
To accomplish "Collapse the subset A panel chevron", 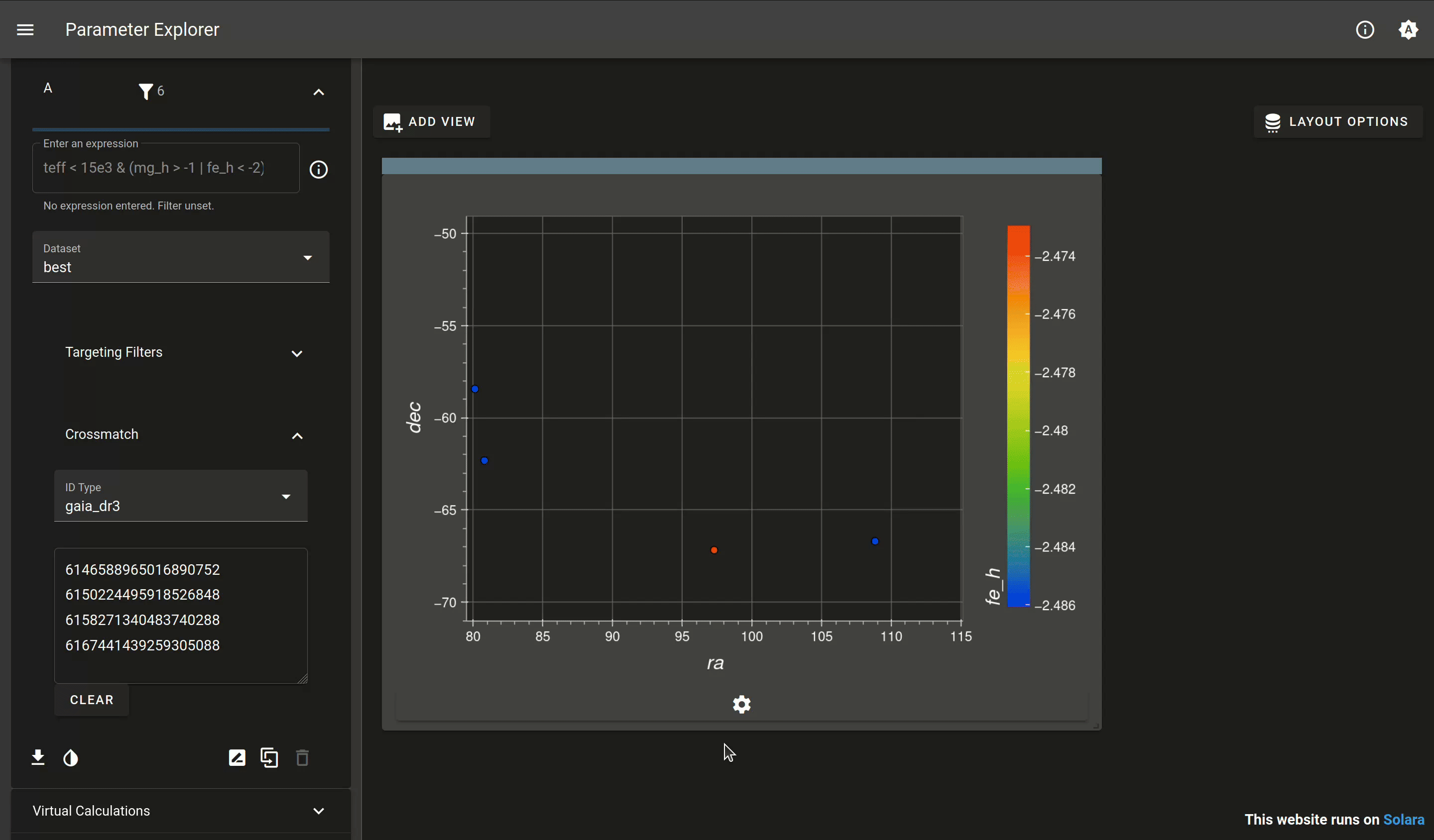I will pyautogui.click(x=319, y=92).
